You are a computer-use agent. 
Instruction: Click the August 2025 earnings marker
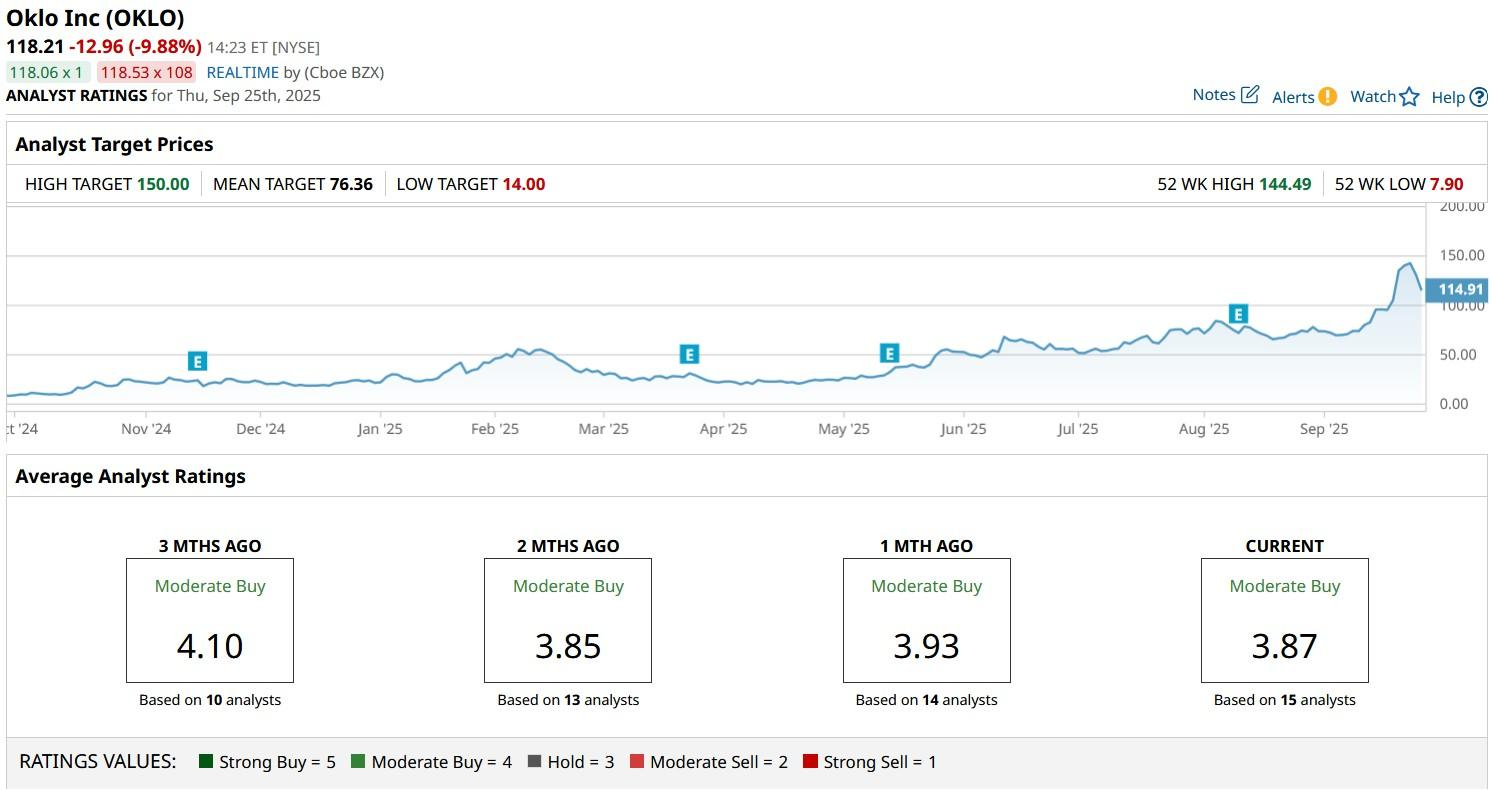point(1238,314)
